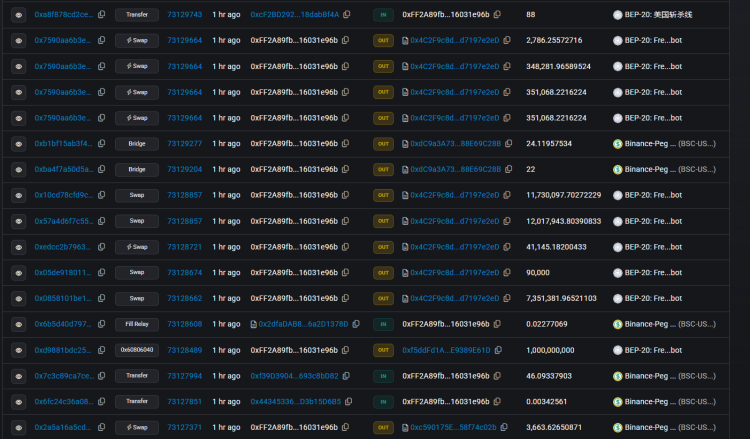This screenshot has height=439, width=750.
Task: Copy the sender address 0xcF2BD292...18dabBf4A
Action: click(347, 15)
